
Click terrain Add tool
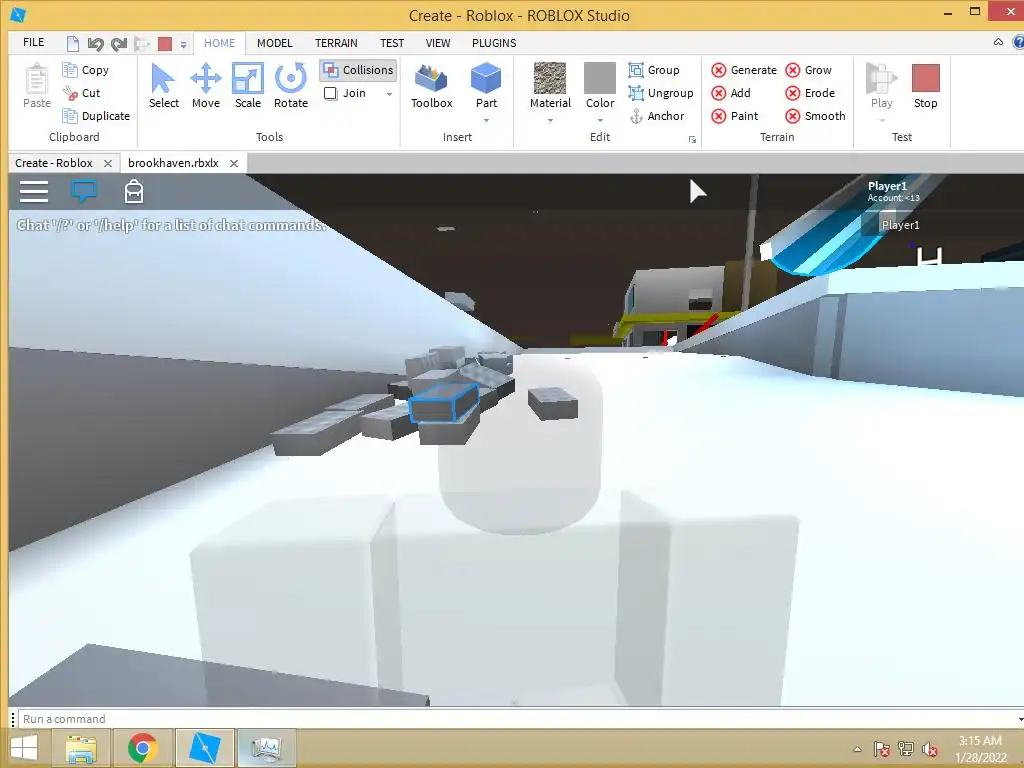[731, 93]
